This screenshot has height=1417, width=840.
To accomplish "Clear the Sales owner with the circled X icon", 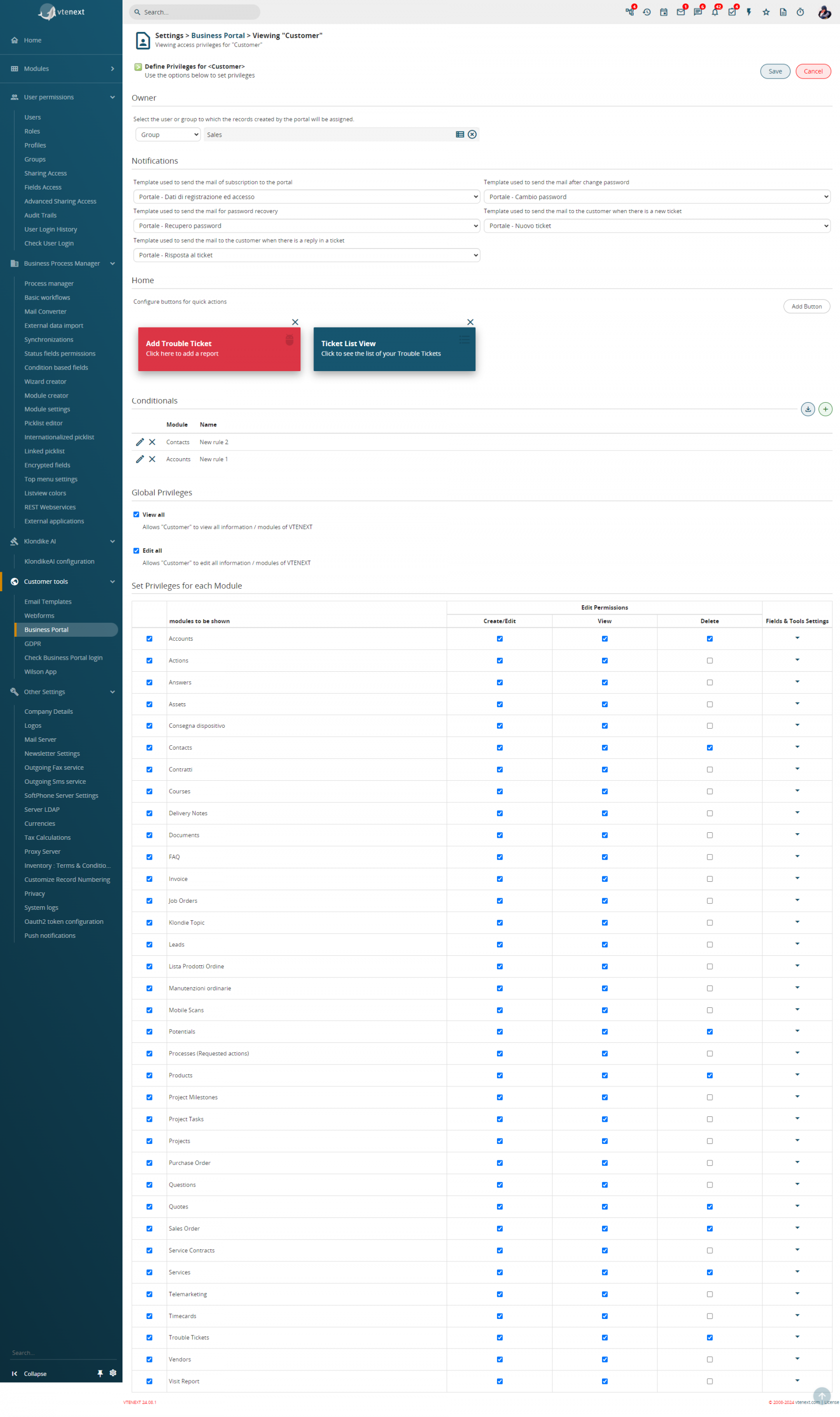I will pos(472,135).
